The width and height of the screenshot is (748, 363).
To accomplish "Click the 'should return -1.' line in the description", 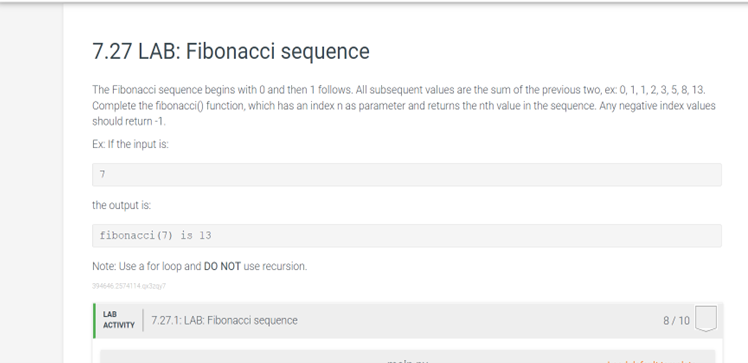I will pos(129,121).
